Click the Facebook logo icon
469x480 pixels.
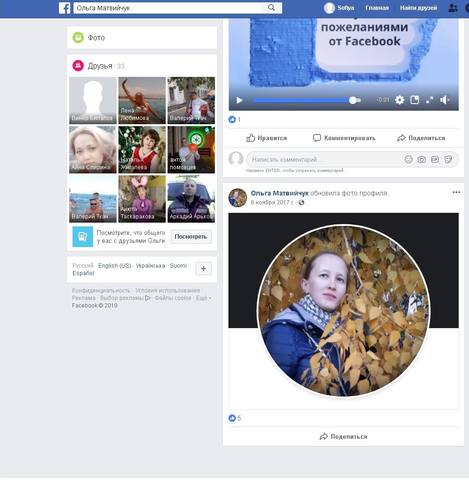[65, 8]
